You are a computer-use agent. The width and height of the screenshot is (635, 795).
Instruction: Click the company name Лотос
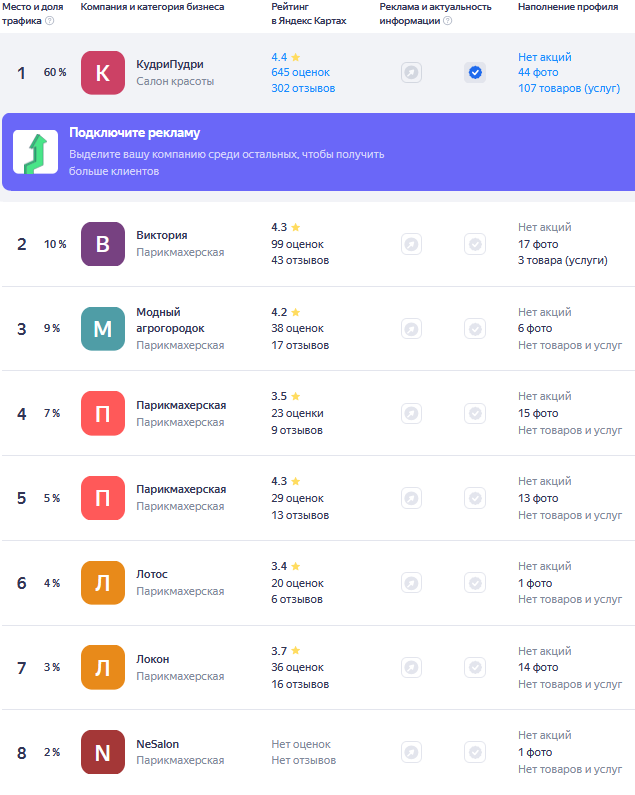pos(152,574)
